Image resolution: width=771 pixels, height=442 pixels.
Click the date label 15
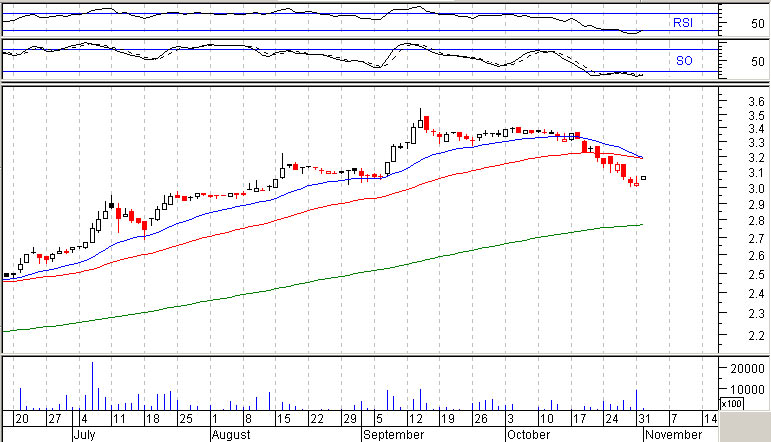(x=283, y=419)
